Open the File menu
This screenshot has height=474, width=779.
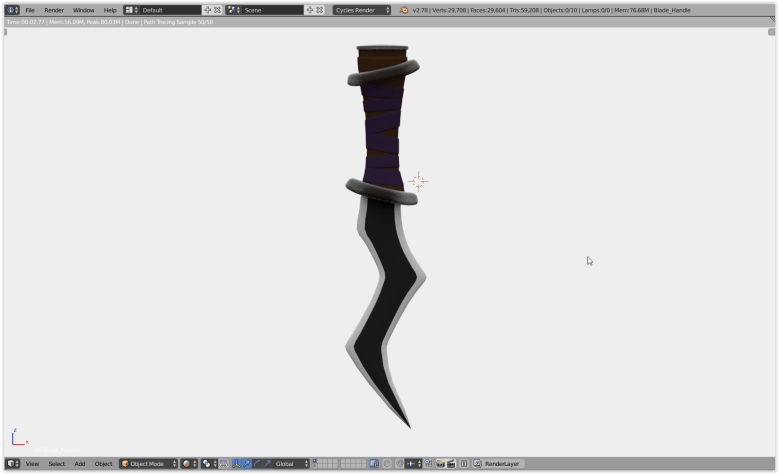30,10
